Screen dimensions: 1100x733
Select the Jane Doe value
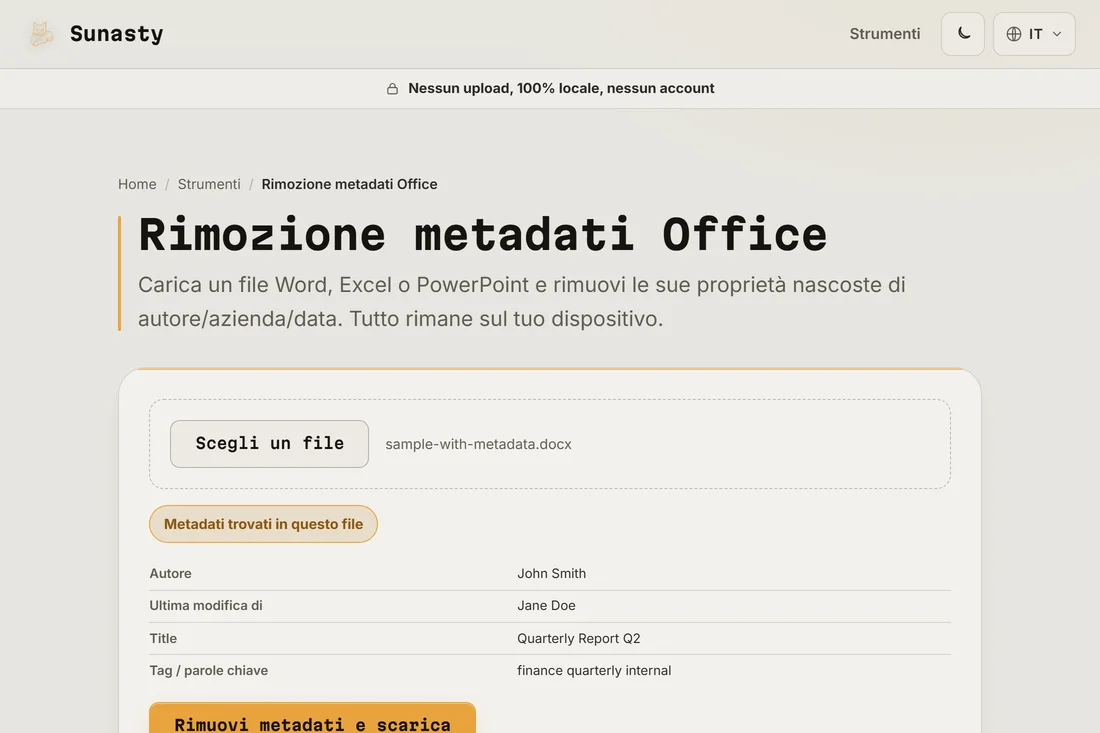(x=546, y=605)
